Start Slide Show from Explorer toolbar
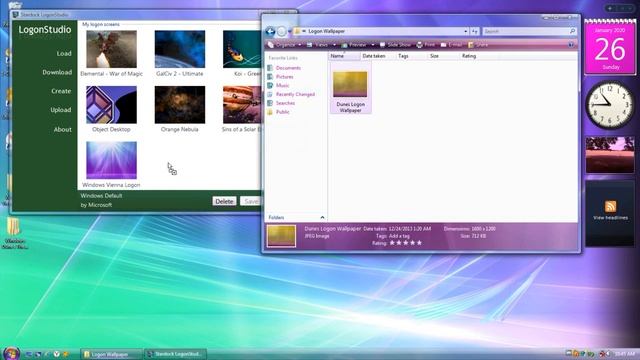 click(395, 45)
